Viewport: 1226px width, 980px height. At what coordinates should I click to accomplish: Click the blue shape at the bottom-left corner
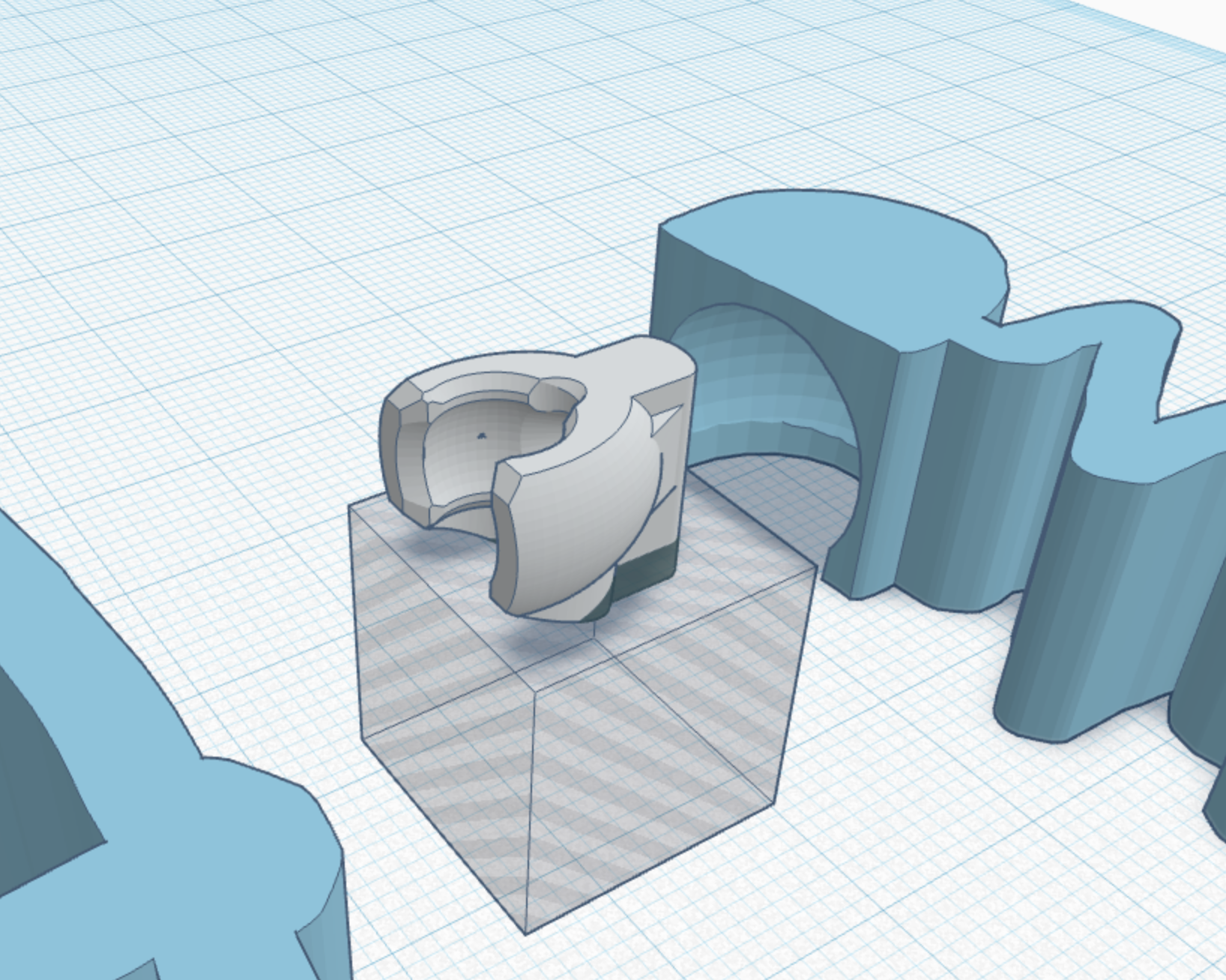tap(135, 787)
